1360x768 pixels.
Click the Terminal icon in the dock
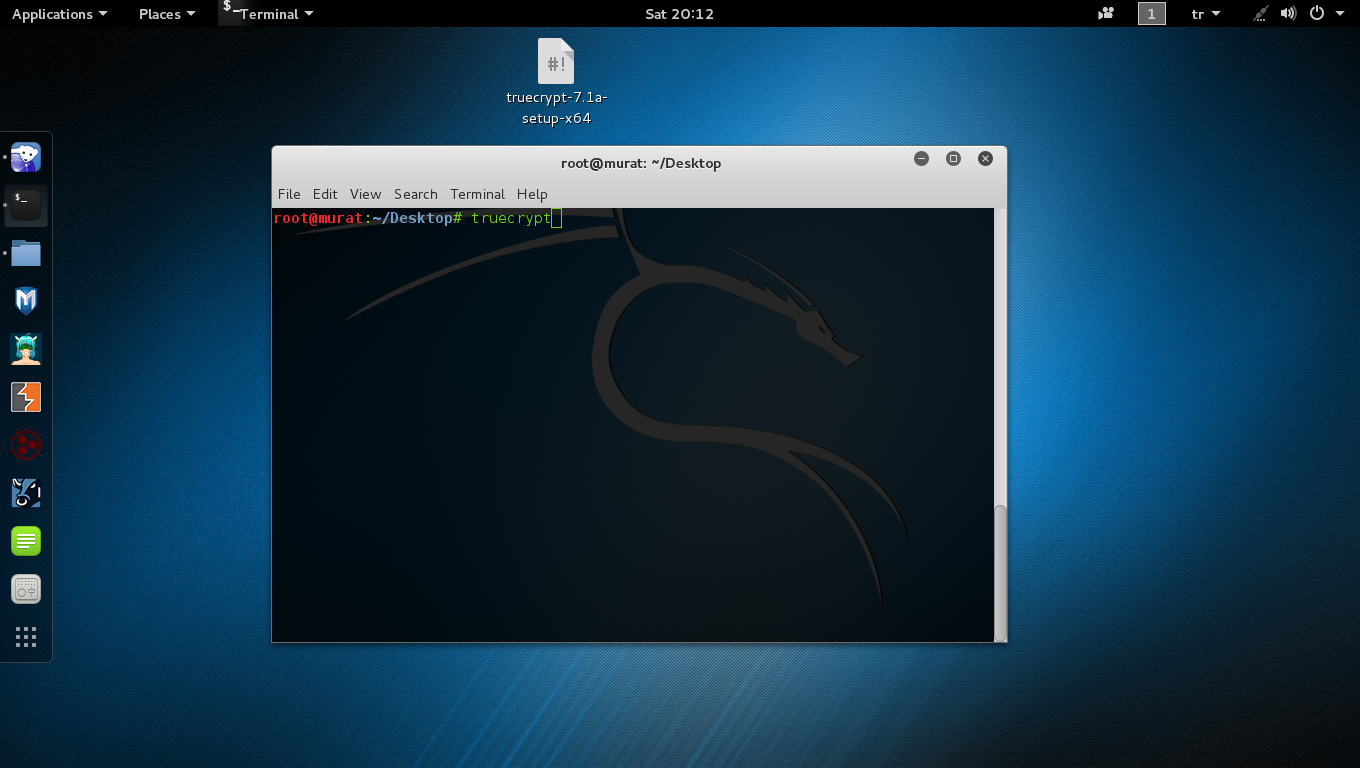[26, 205]
